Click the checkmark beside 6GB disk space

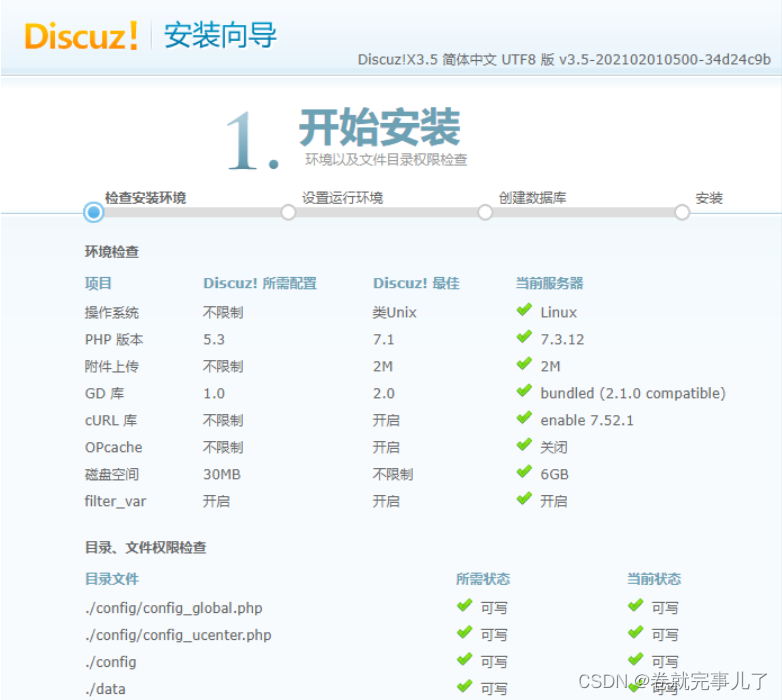pyautogui.click(x=524, y=472)
